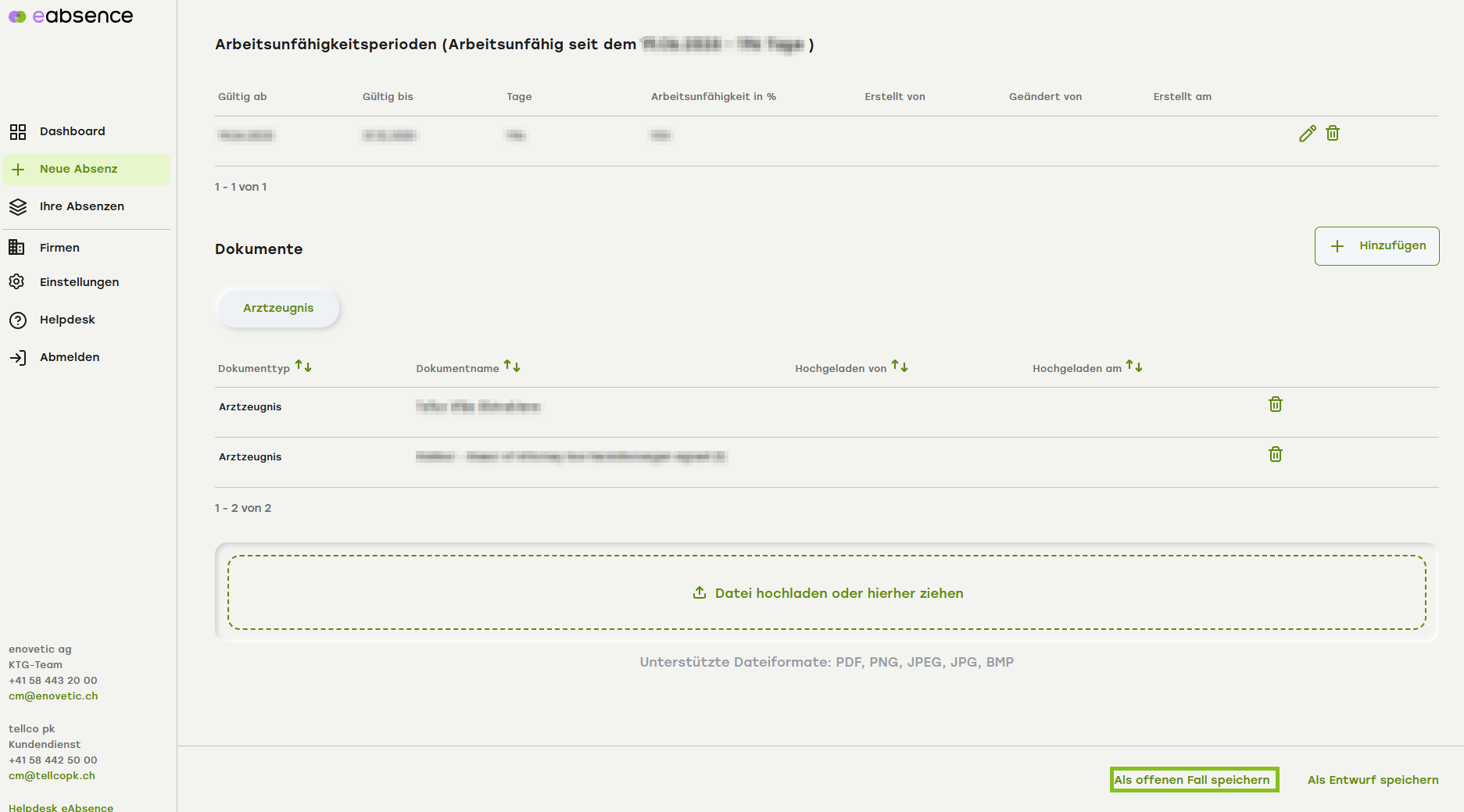Open the Firmen section
The image size is (1464, 812).
[x=59, y=248]
